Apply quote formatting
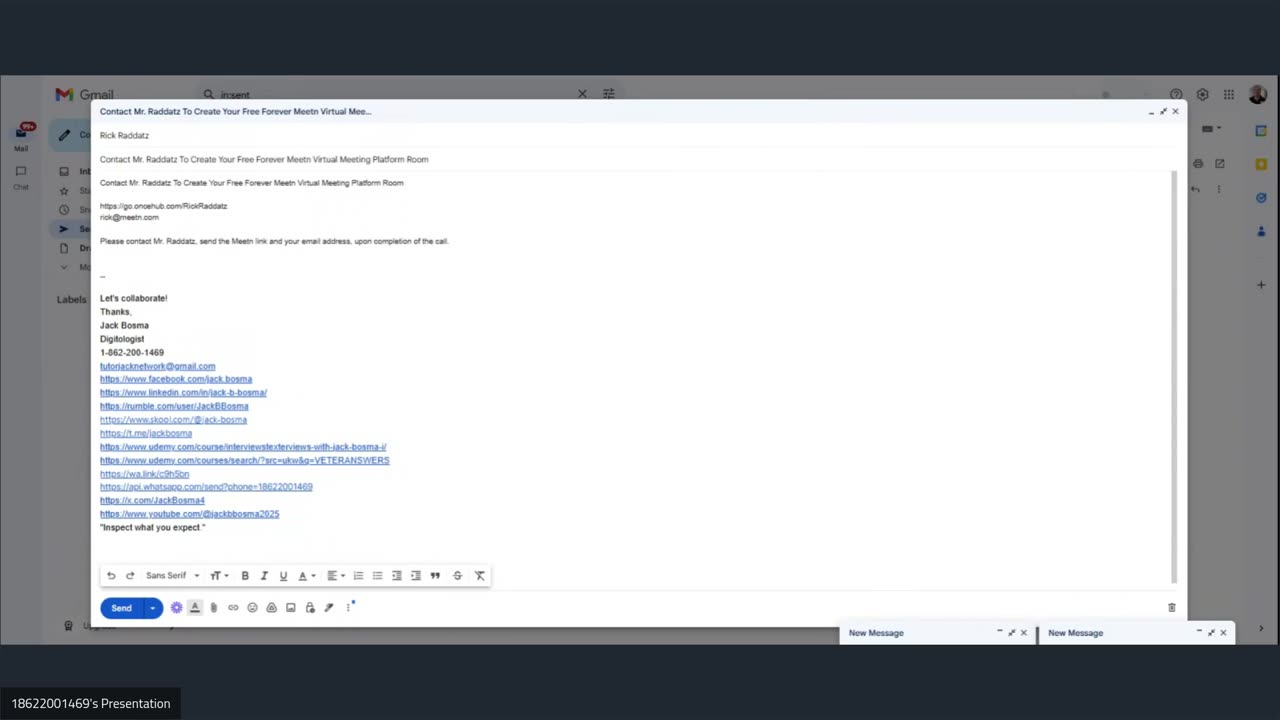The image size is (1280, 720). pyautogui.click(x=435, y=576)
